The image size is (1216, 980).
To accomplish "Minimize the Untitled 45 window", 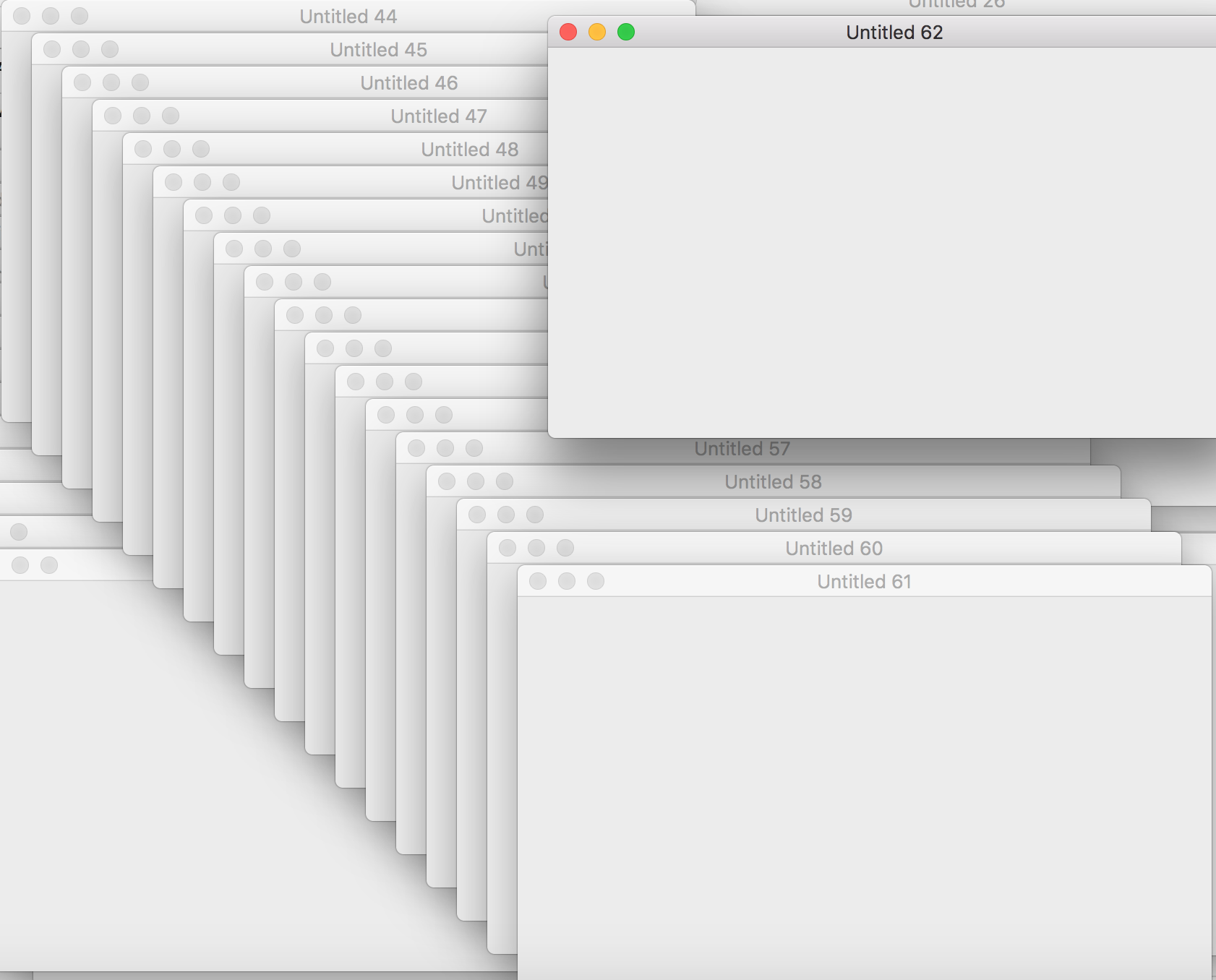I will (x=81, y=49).
